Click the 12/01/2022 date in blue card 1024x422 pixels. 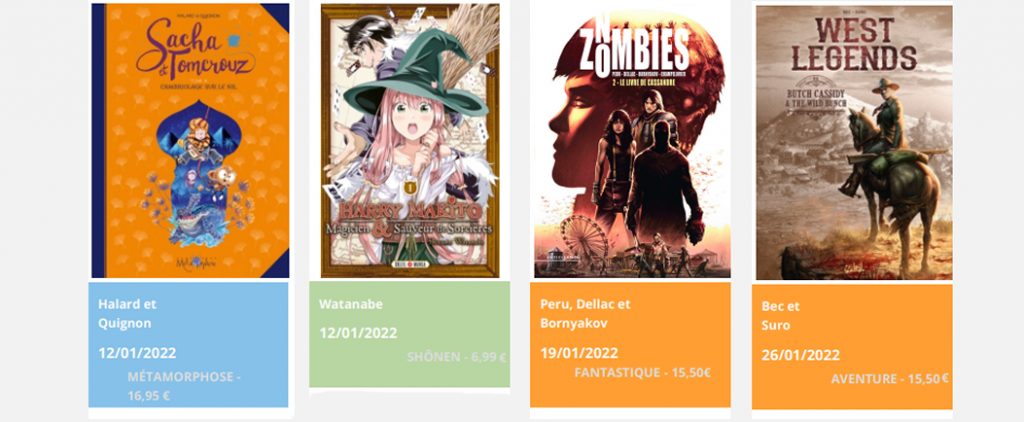tap(137, 353)
